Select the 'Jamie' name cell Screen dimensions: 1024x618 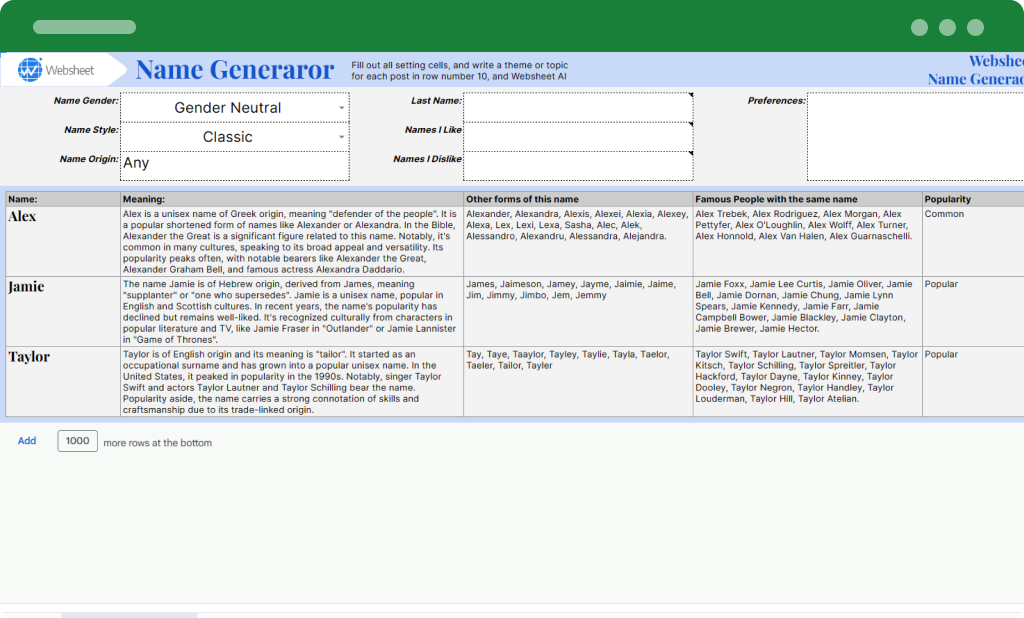[x=63, y=312]
